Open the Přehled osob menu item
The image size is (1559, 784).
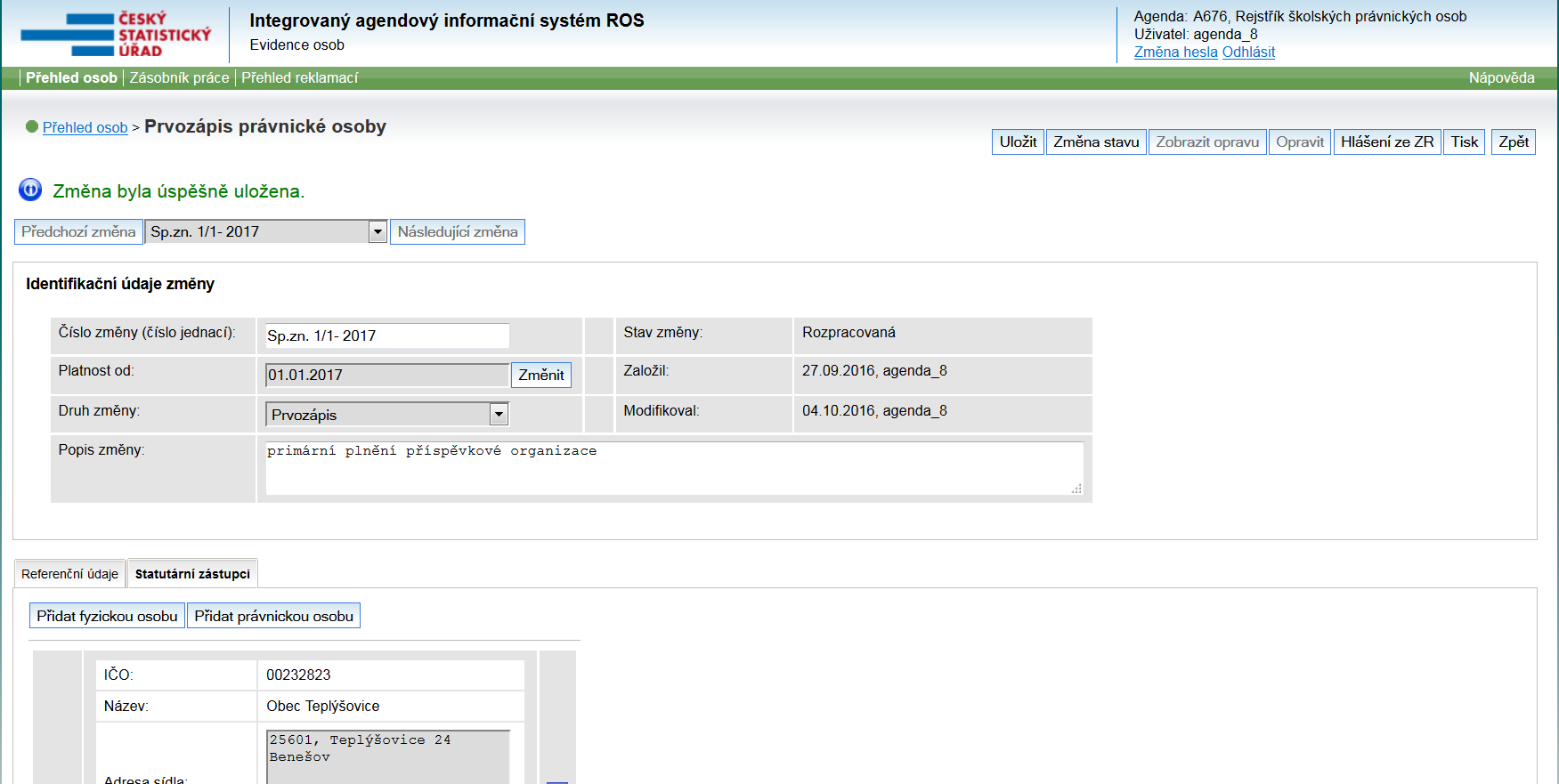click(71, 78)
